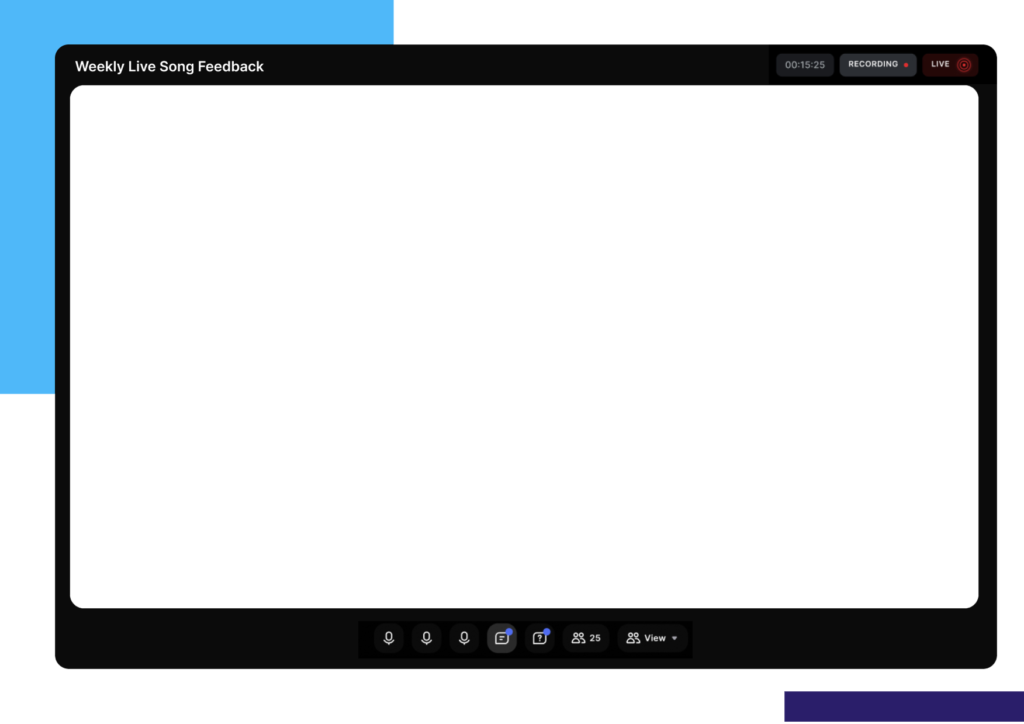Click the 00:15:25 session timer
This screenshot has height=724, width=1024.
804,64
